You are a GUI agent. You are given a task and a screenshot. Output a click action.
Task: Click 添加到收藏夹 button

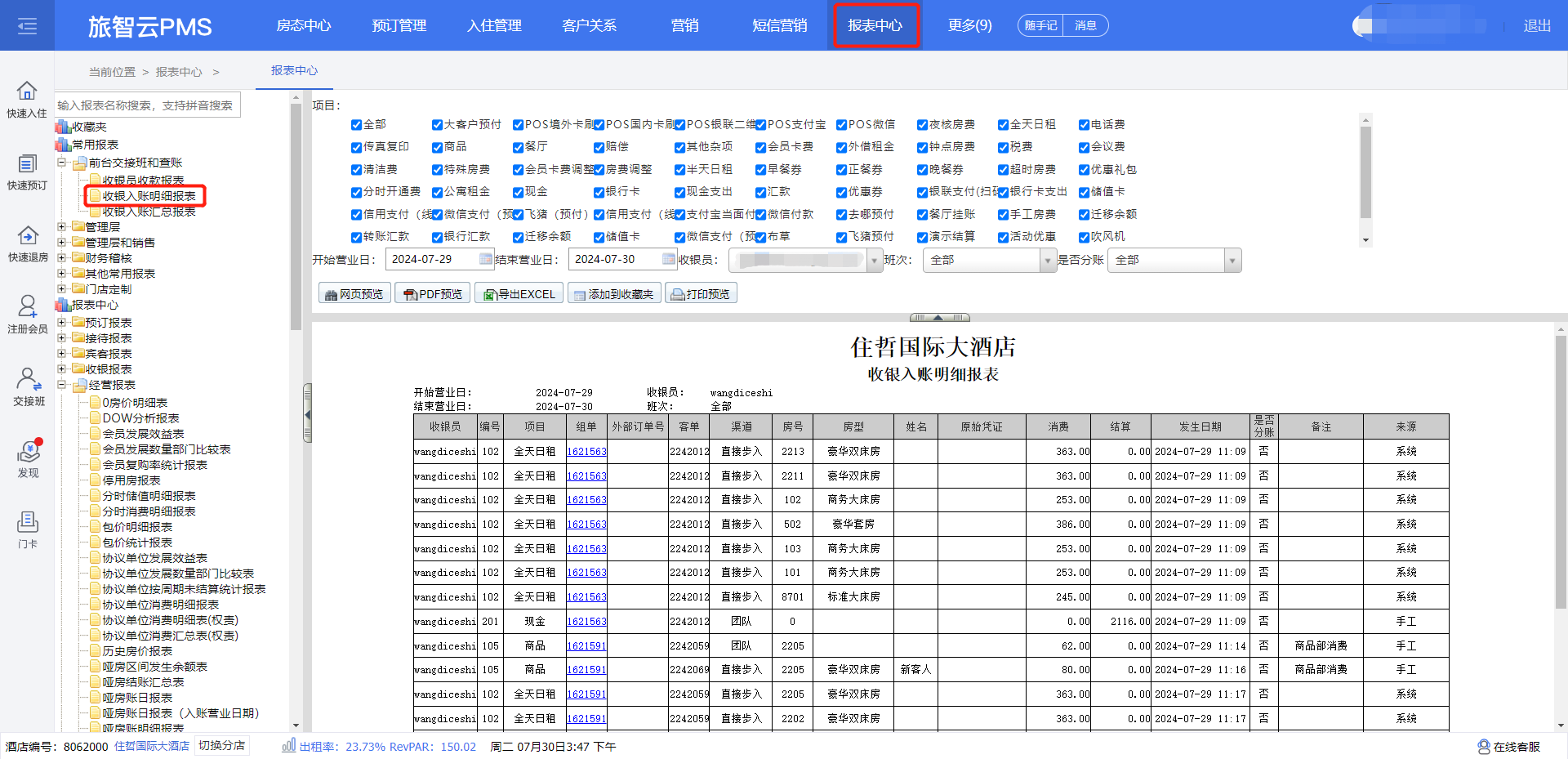click(x=613, y=294)
